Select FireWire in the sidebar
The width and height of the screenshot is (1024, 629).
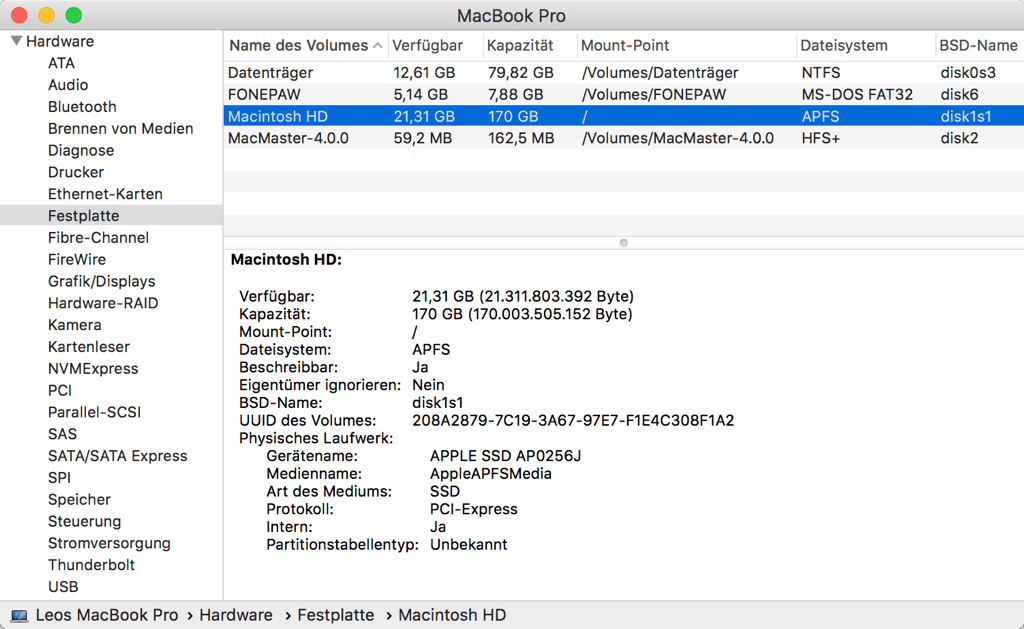tap(76, 260)
